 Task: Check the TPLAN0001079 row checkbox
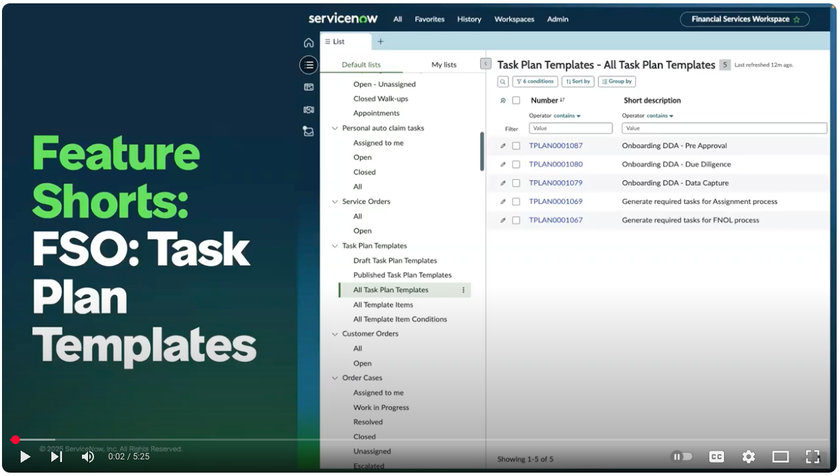point(516,183)
